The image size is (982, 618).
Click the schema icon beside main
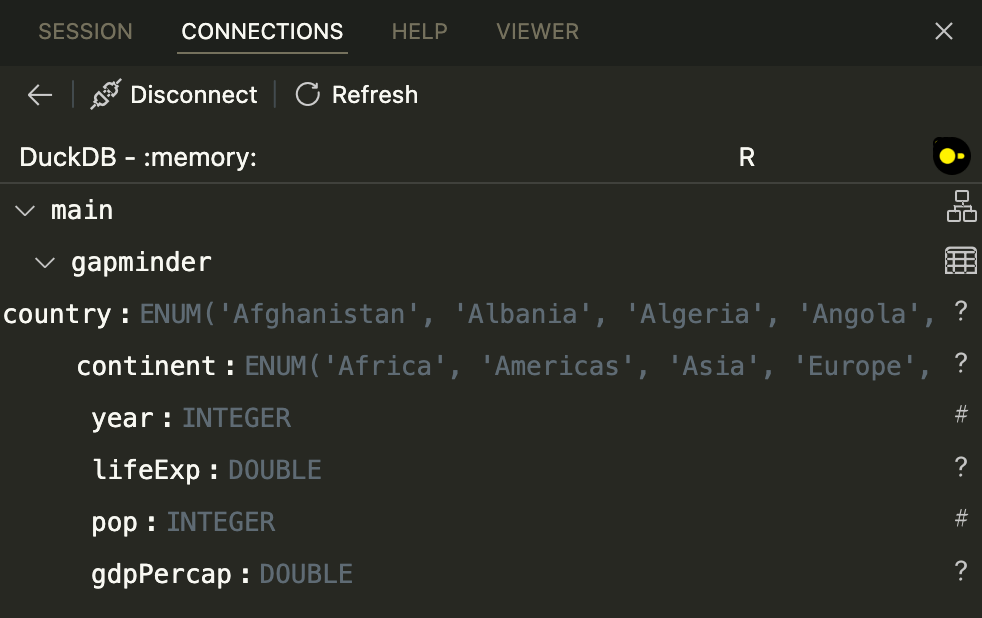pos(961,207)
